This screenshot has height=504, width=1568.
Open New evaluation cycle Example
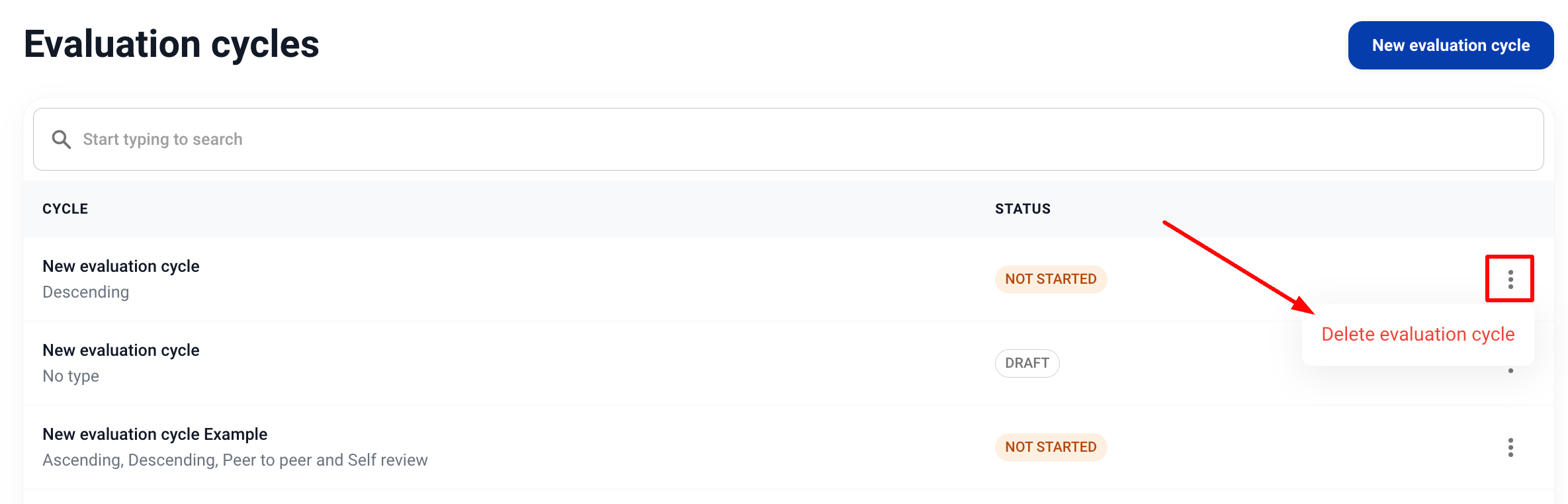click(155, 434)
